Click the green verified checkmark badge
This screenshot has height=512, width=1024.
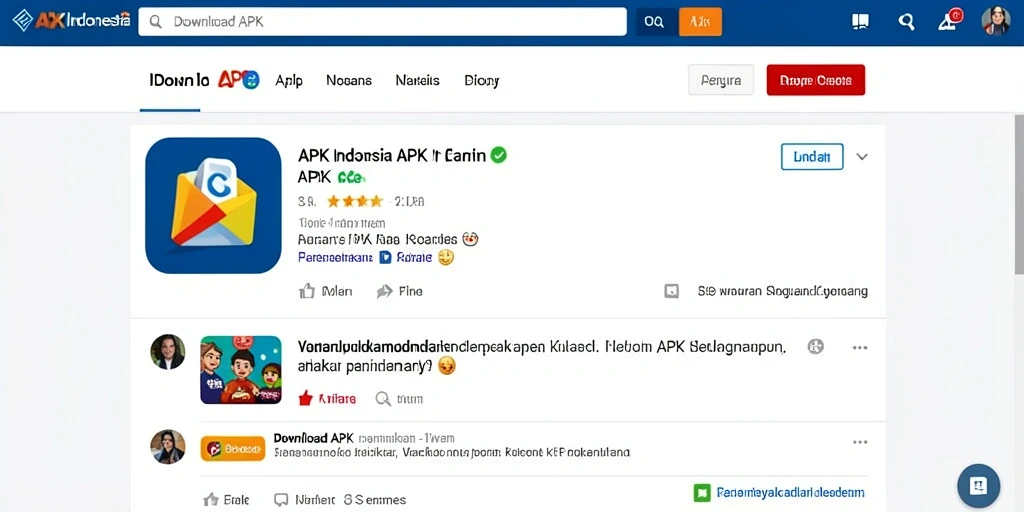tap(498, 155)
